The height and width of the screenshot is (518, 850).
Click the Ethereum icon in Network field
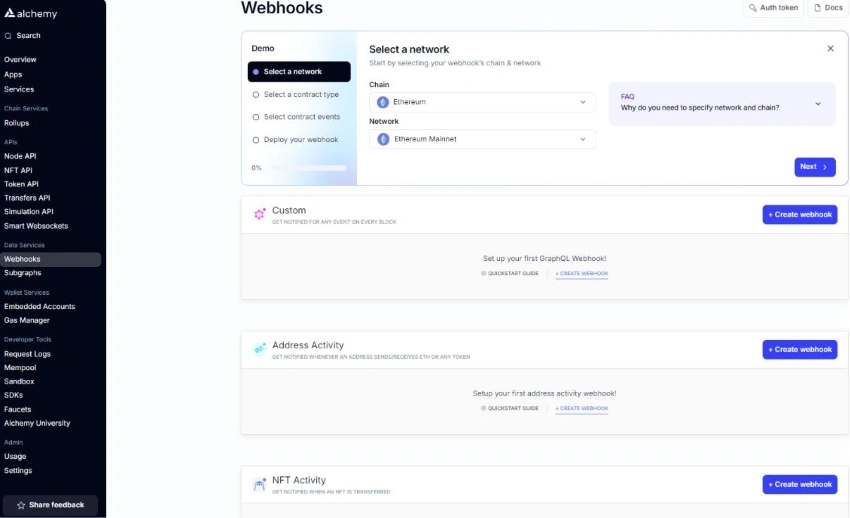(x=383, y=139)
